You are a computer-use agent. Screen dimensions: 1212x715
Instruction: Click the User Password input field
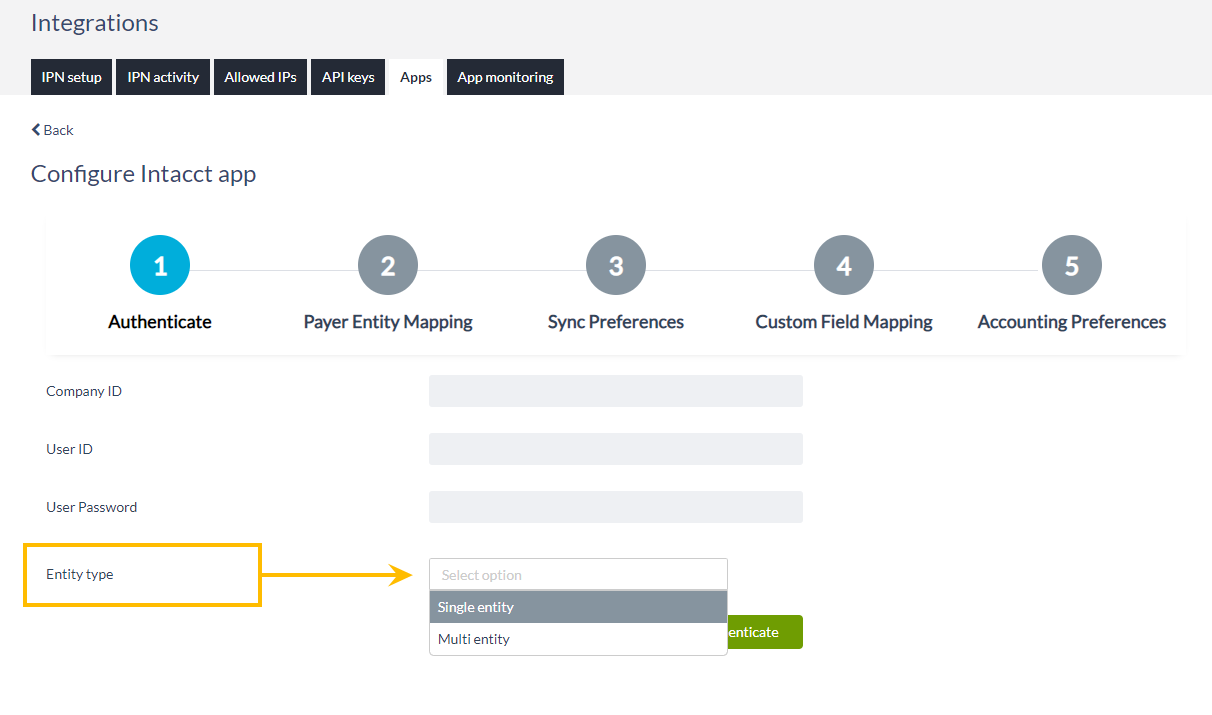point(615,507)
